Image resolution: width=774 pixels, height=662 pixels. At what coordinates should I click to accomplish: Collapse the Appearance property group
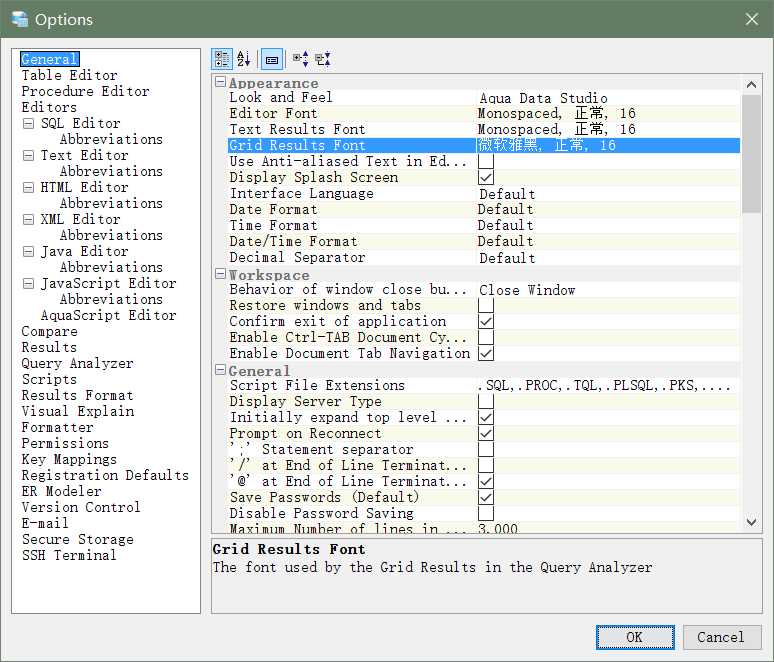(220, 82)
